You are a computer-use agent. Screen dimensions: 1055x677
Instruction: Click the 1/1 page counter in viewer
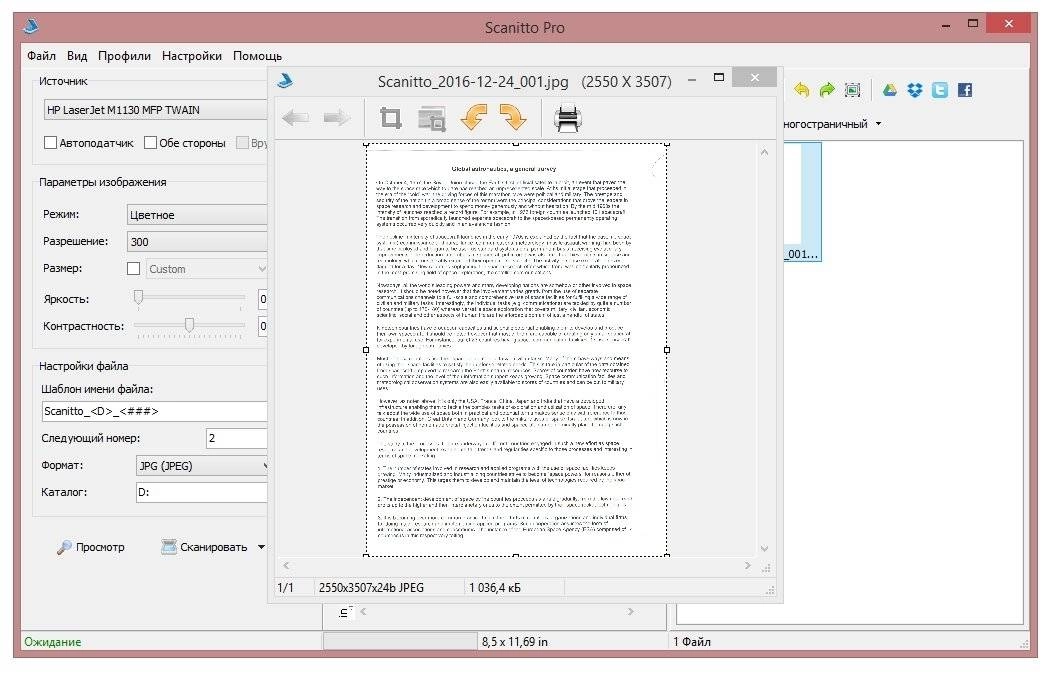(x=285, y=587)
